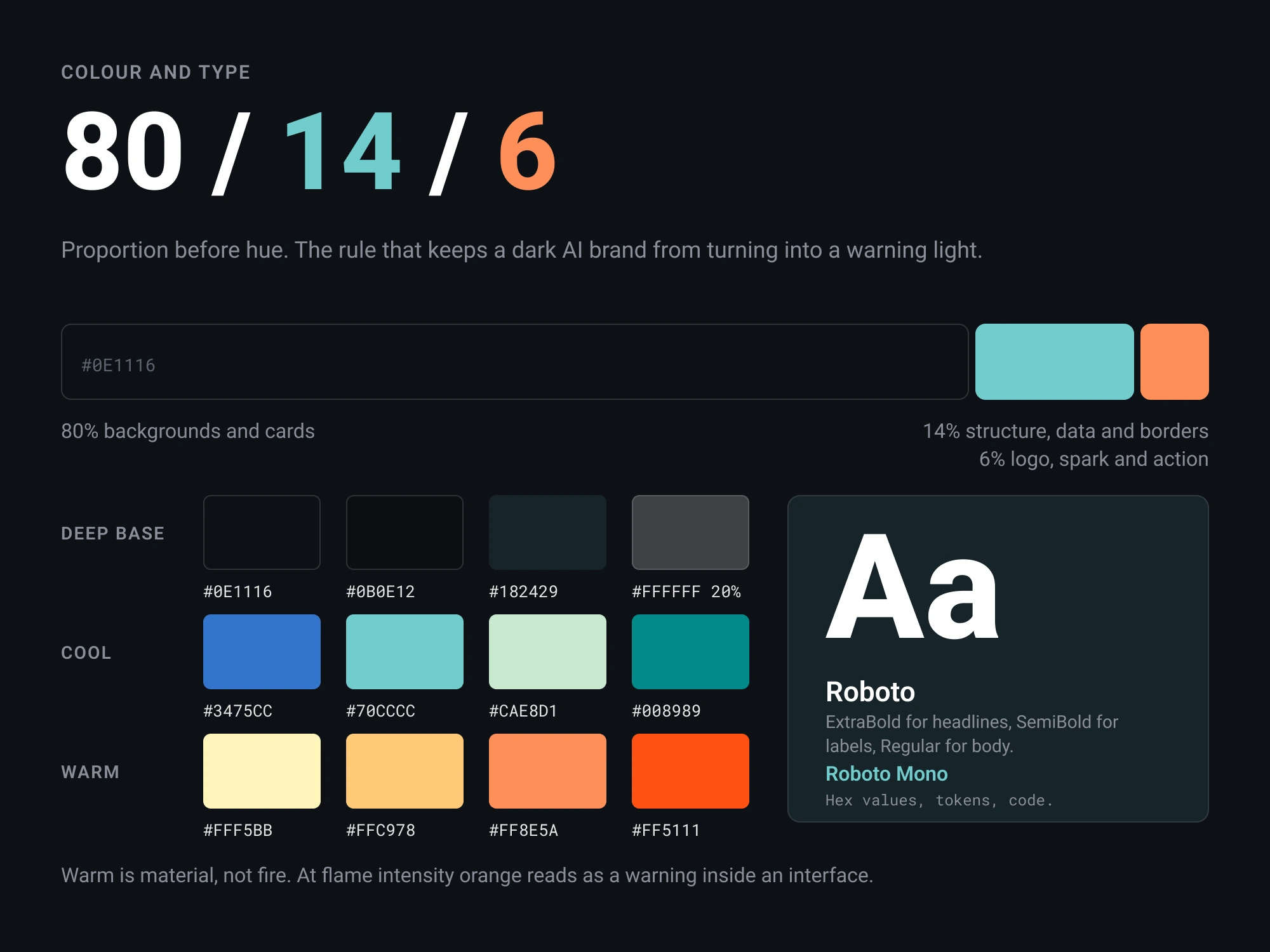Click the orange 6% proportion block
This screenshot has width=1270, height=952.
tap(1175, 362)
